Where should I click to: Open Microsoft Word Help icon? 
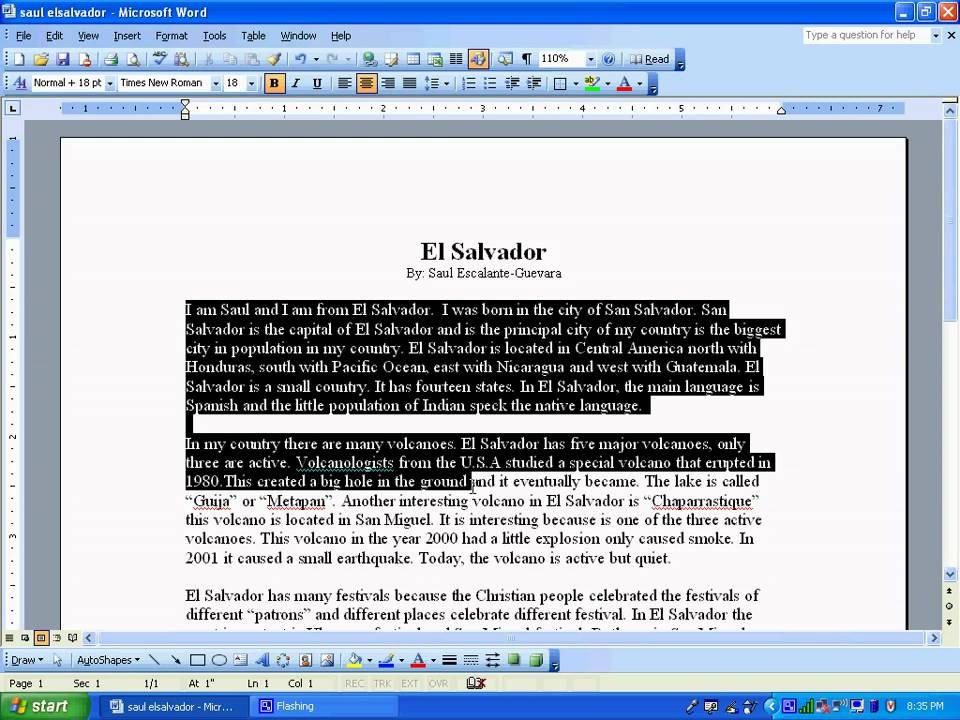coord(609,59)
